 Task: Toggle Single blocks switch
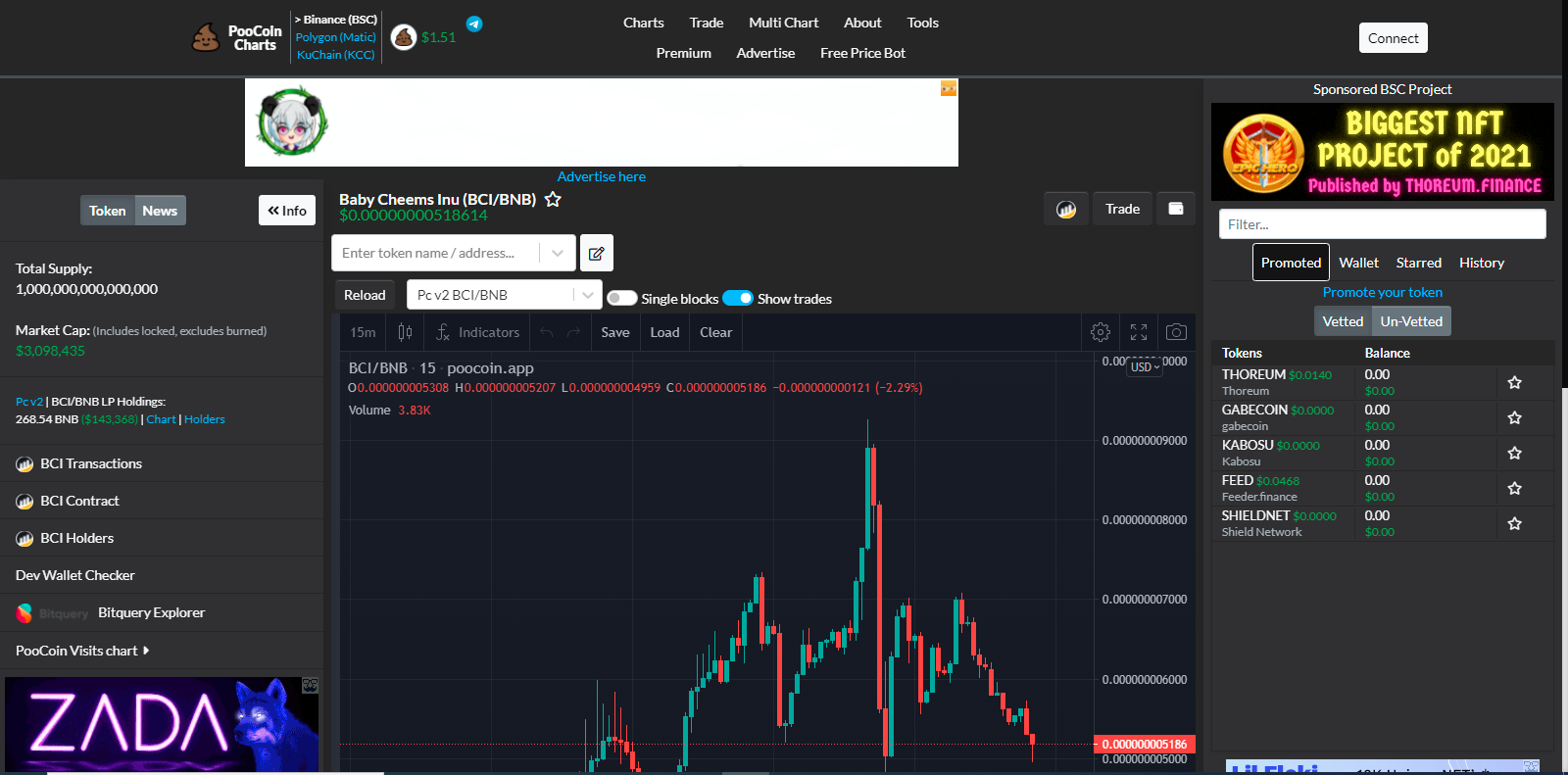click(x=622, y=298)
